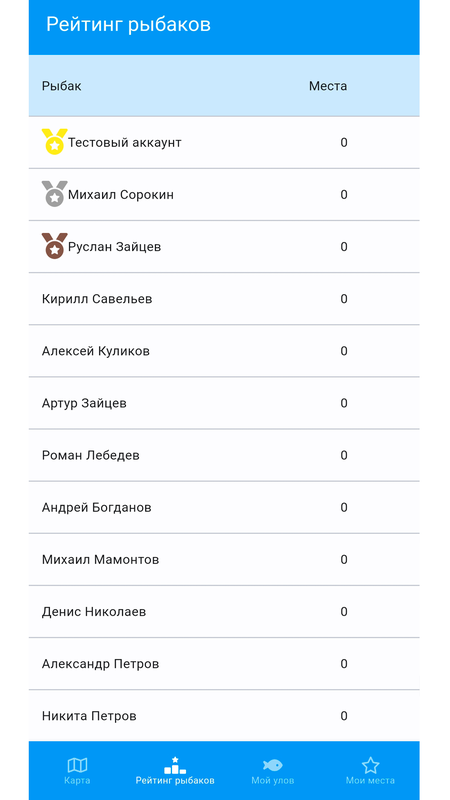Image resolution: width=450 pixels, height=800 pixels.
Task: Click the bronze medal icon
Action: point(54,246)
